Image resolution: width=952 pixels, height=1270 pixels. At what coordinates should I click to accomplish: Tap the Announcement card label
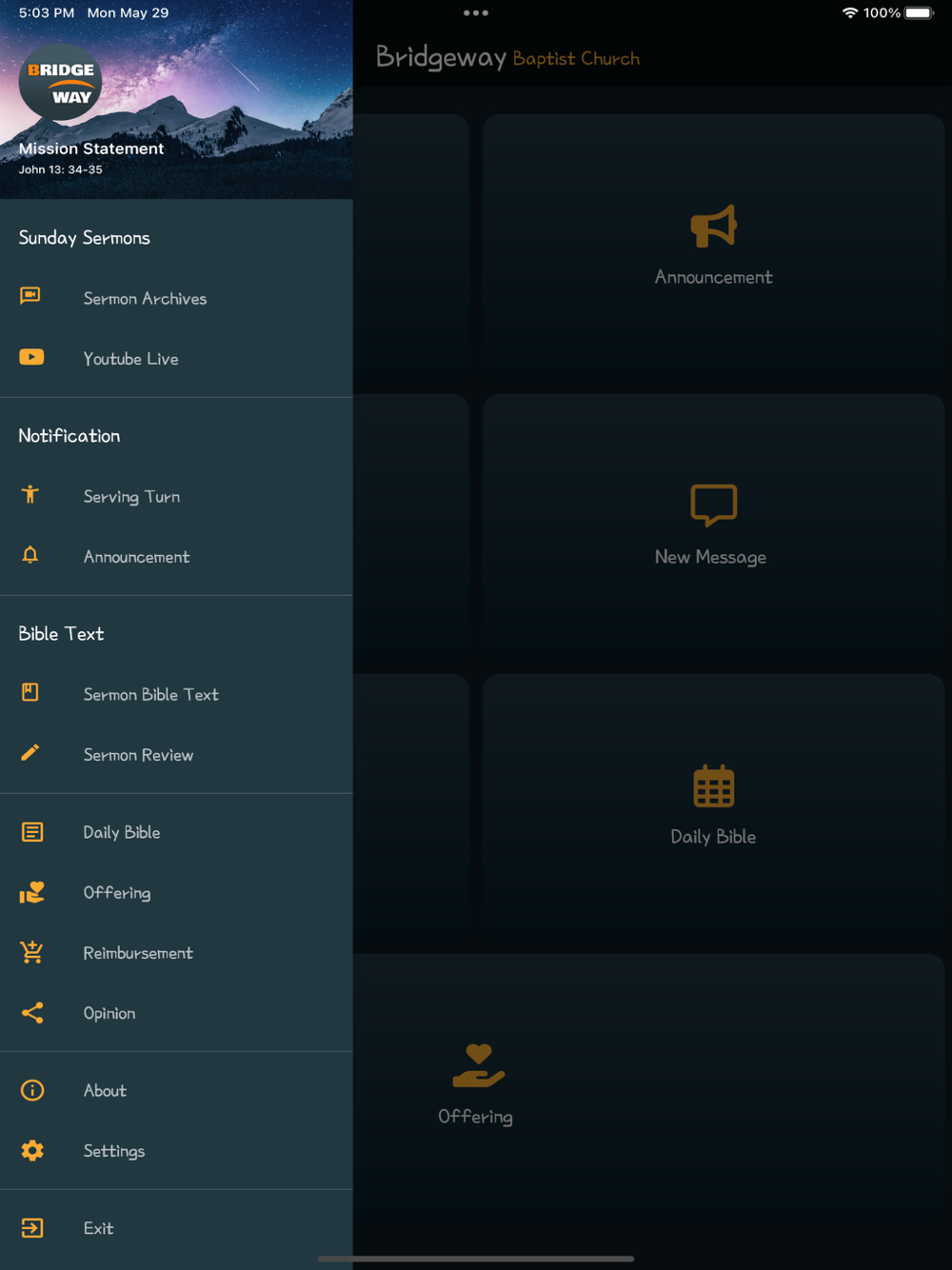click(x=714, y=277)
